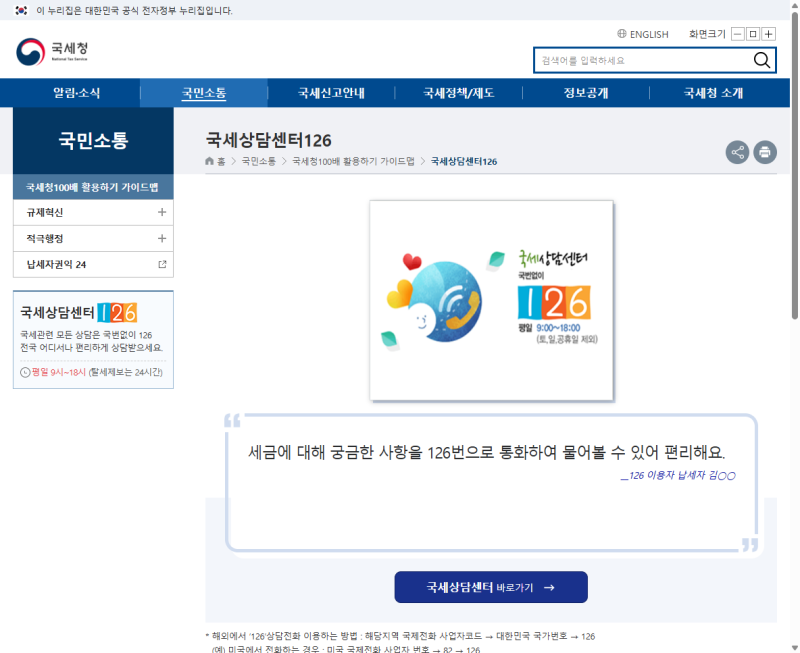This screenshot has width=800, height=653.
Task: Increase screen size with plus button
Action: click(x=768, y=34)
